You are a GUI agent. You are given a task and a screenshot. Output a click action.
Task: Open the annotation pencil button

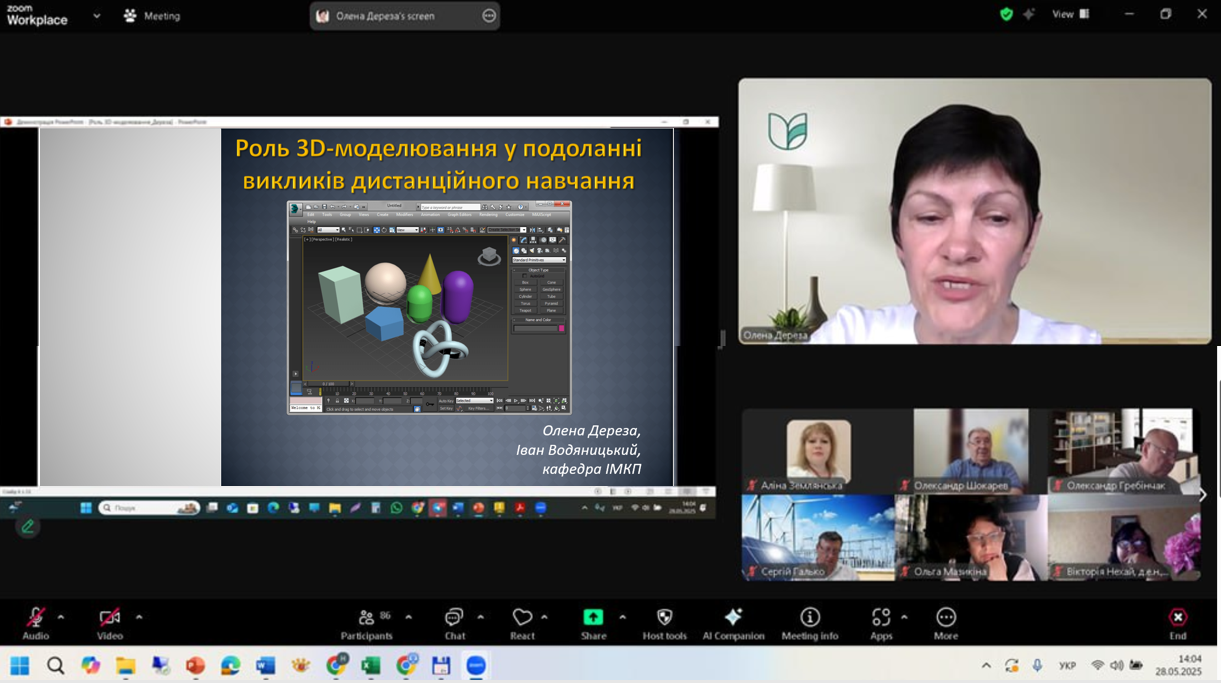pyautogui.click(x=28, y=526)
